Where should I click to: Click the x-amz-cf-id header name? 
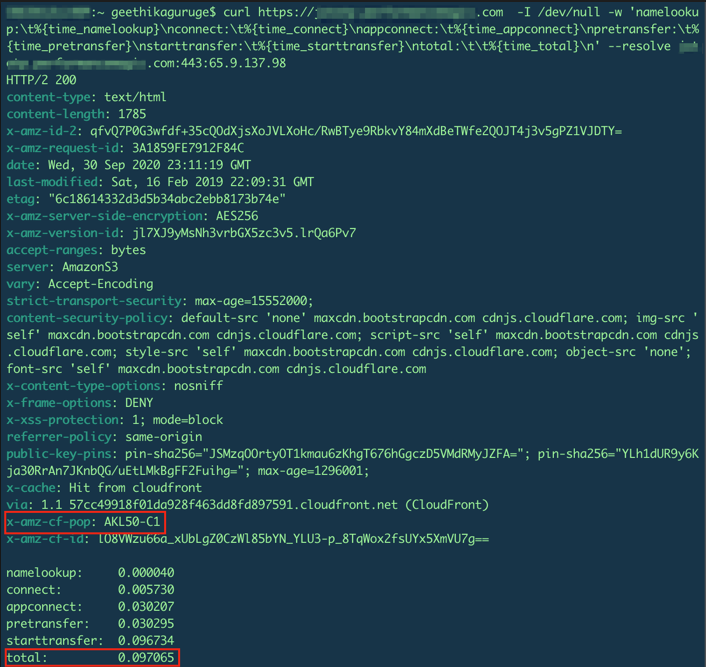click(47, 539)
